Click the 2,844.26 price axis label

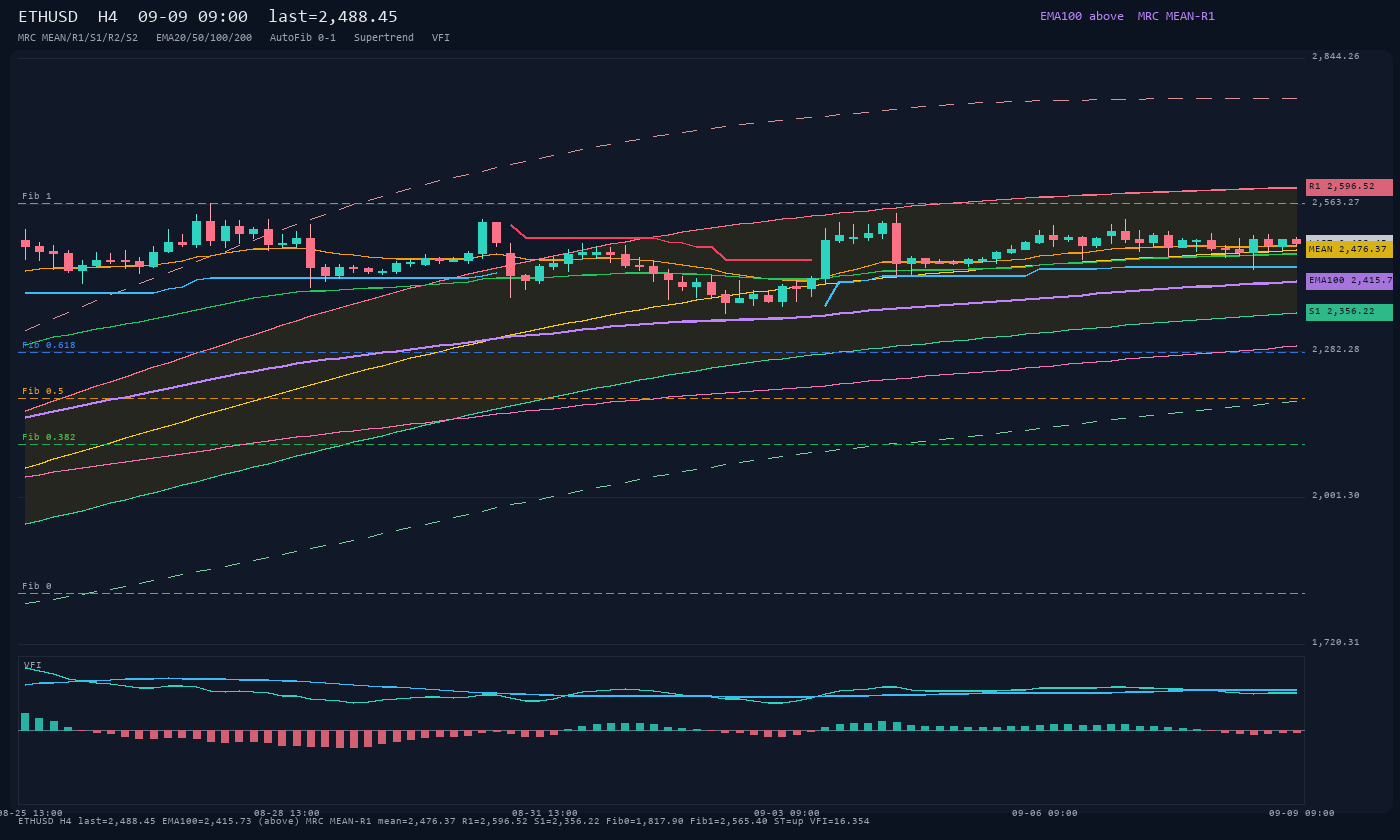point(1336,56)
